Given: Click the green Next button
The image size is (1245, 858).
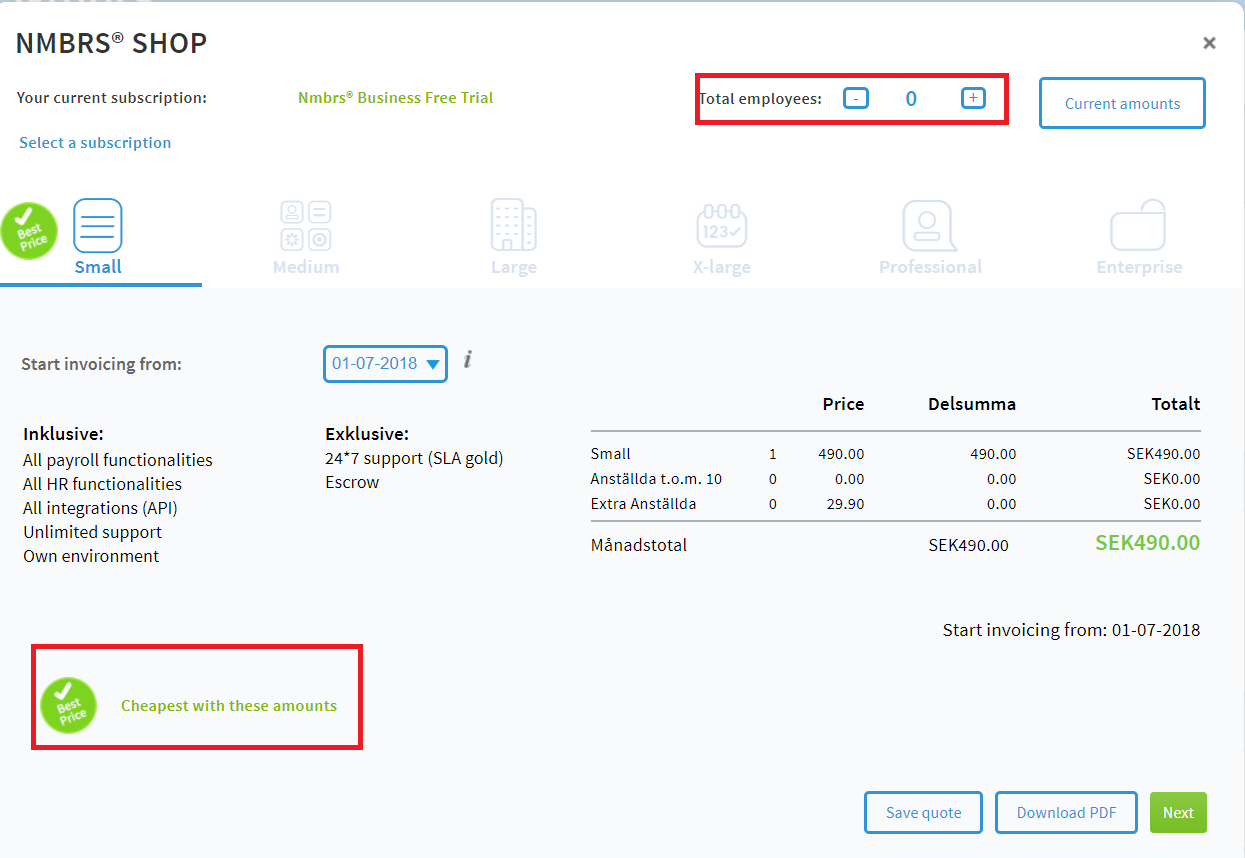Looking at the screenshot, I should point(1178,813).
